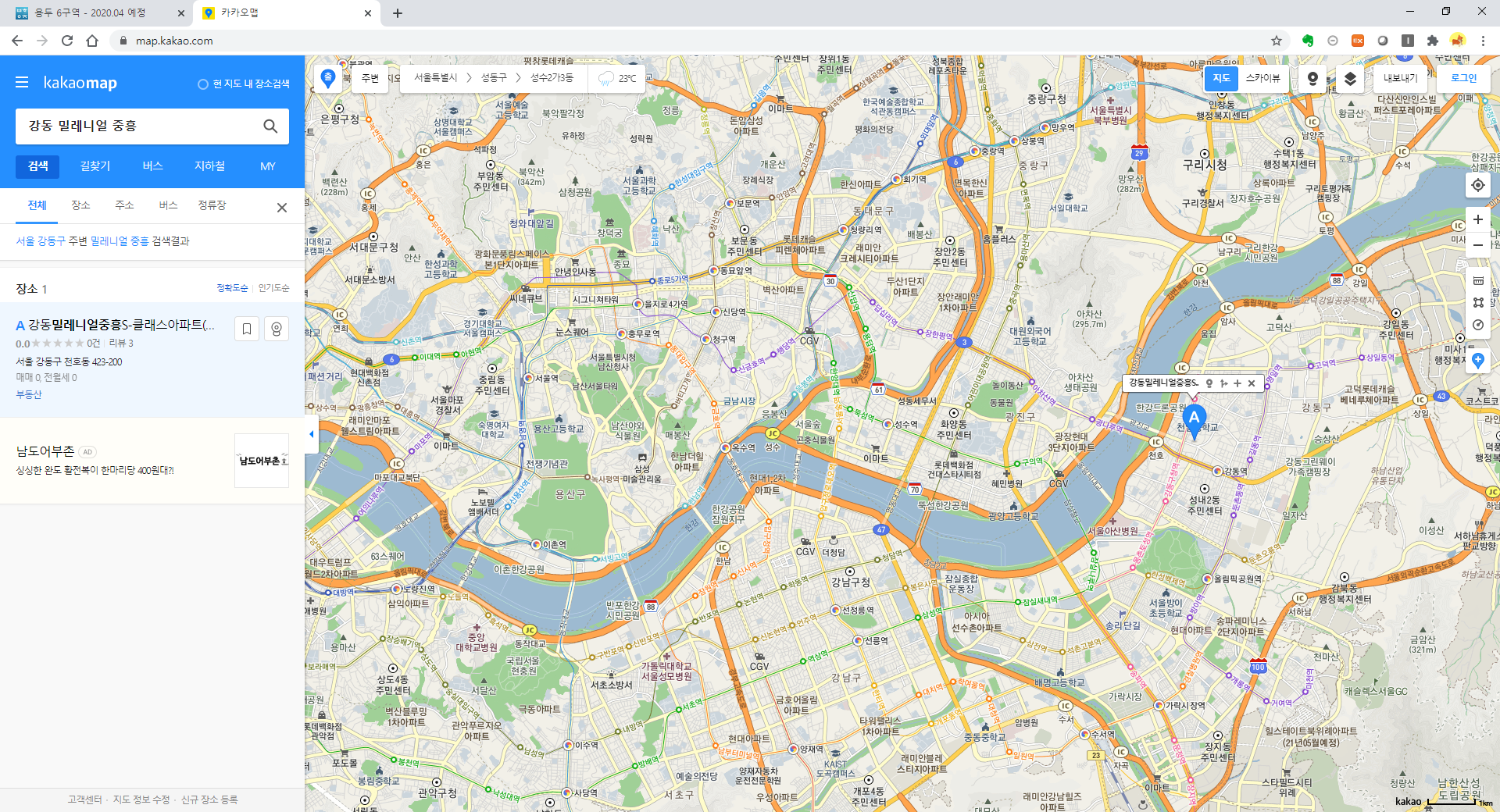
Task: Close the search results list
Action: coord(282,208)
